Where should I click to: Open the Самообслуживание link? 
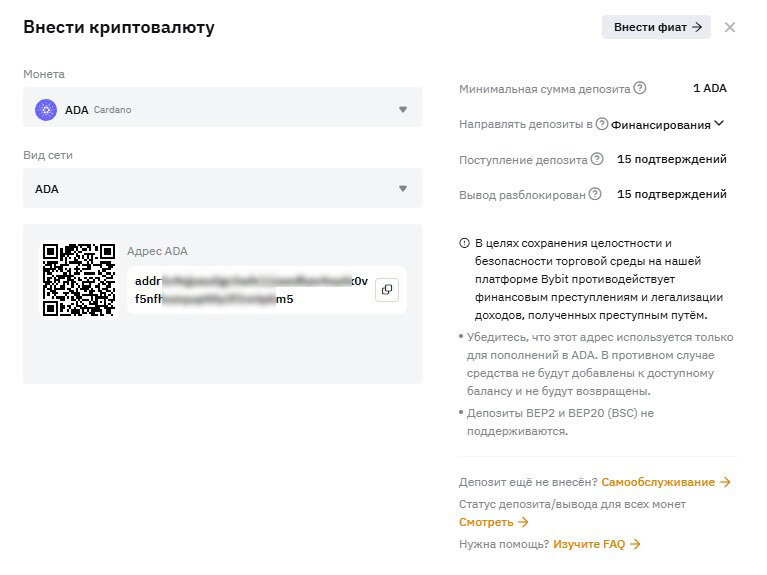pyautogui.click(x=658, y=482)
